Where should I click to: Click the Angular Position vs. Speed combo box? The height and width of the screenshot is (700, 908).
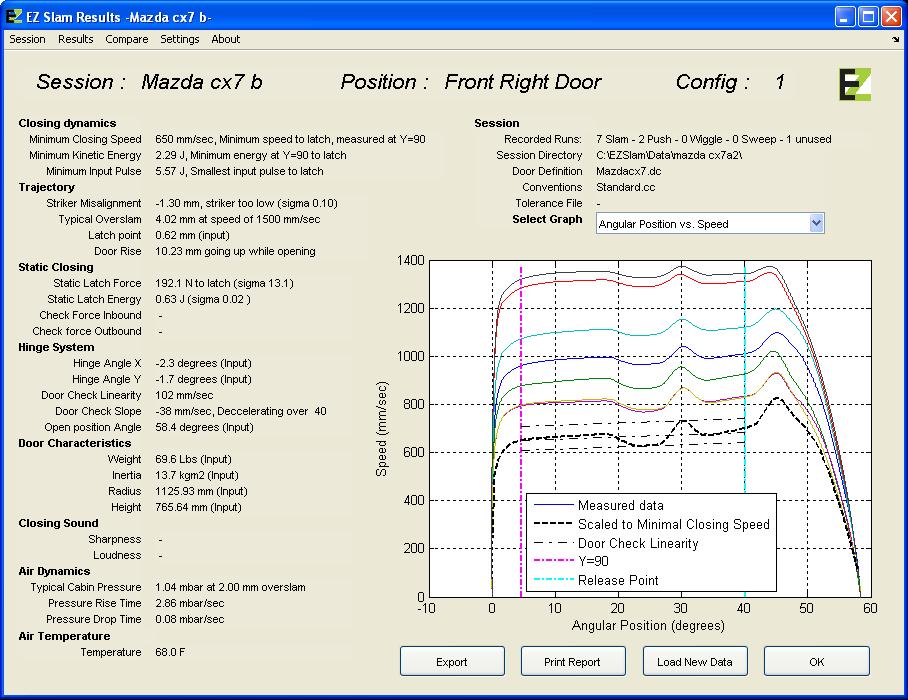[x=702, y=224]
